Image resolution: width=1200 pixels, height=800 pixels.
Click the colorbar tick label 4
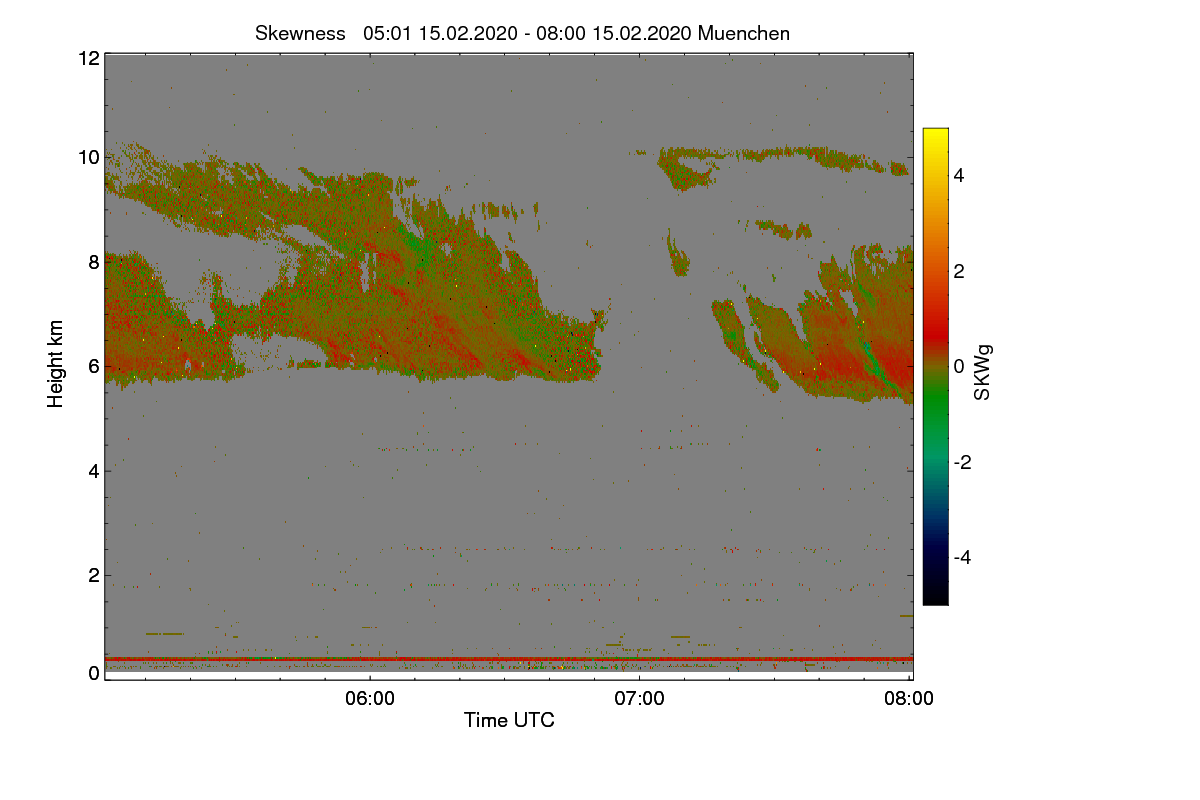coord(960,175)
